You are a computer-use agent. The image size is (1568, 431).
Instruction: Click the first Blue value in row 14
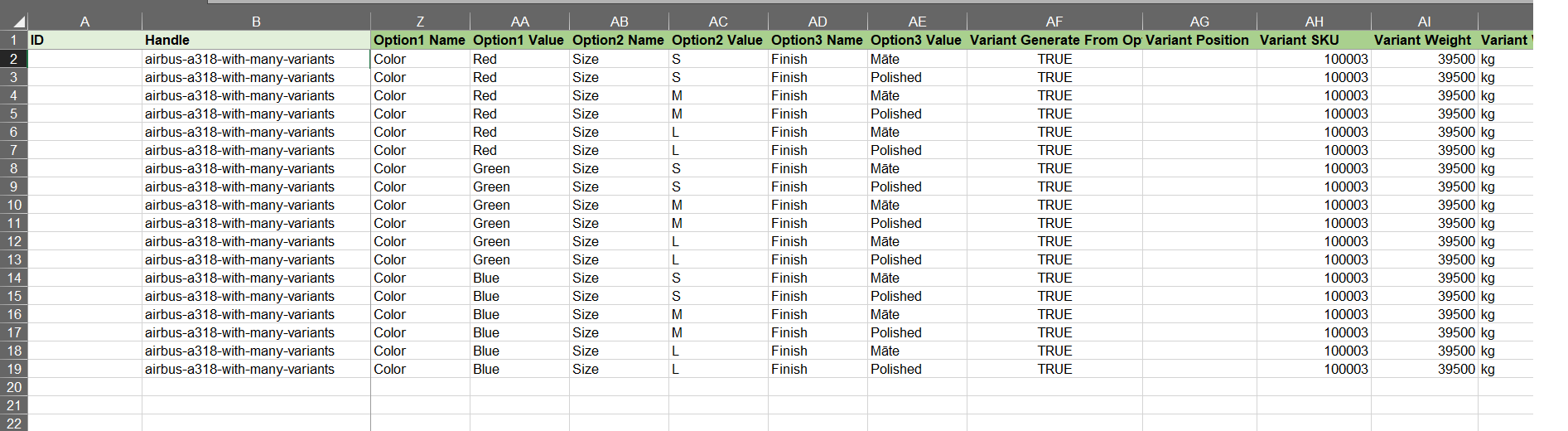coord(519,278)
